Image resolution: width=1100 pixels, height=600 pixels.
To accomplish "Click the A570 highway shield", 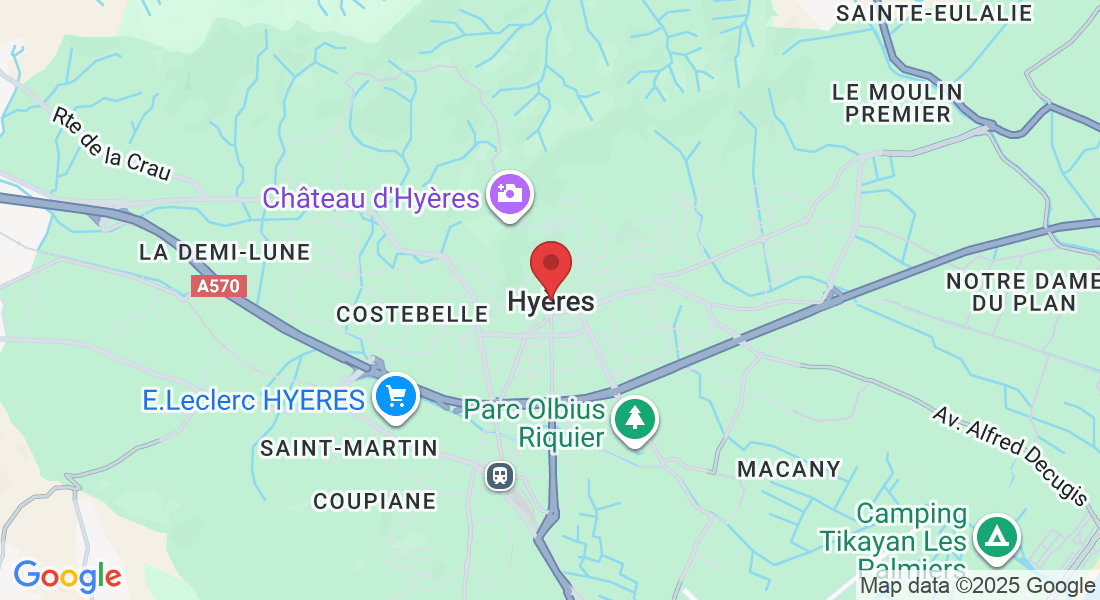I will (x=219, y=286).
